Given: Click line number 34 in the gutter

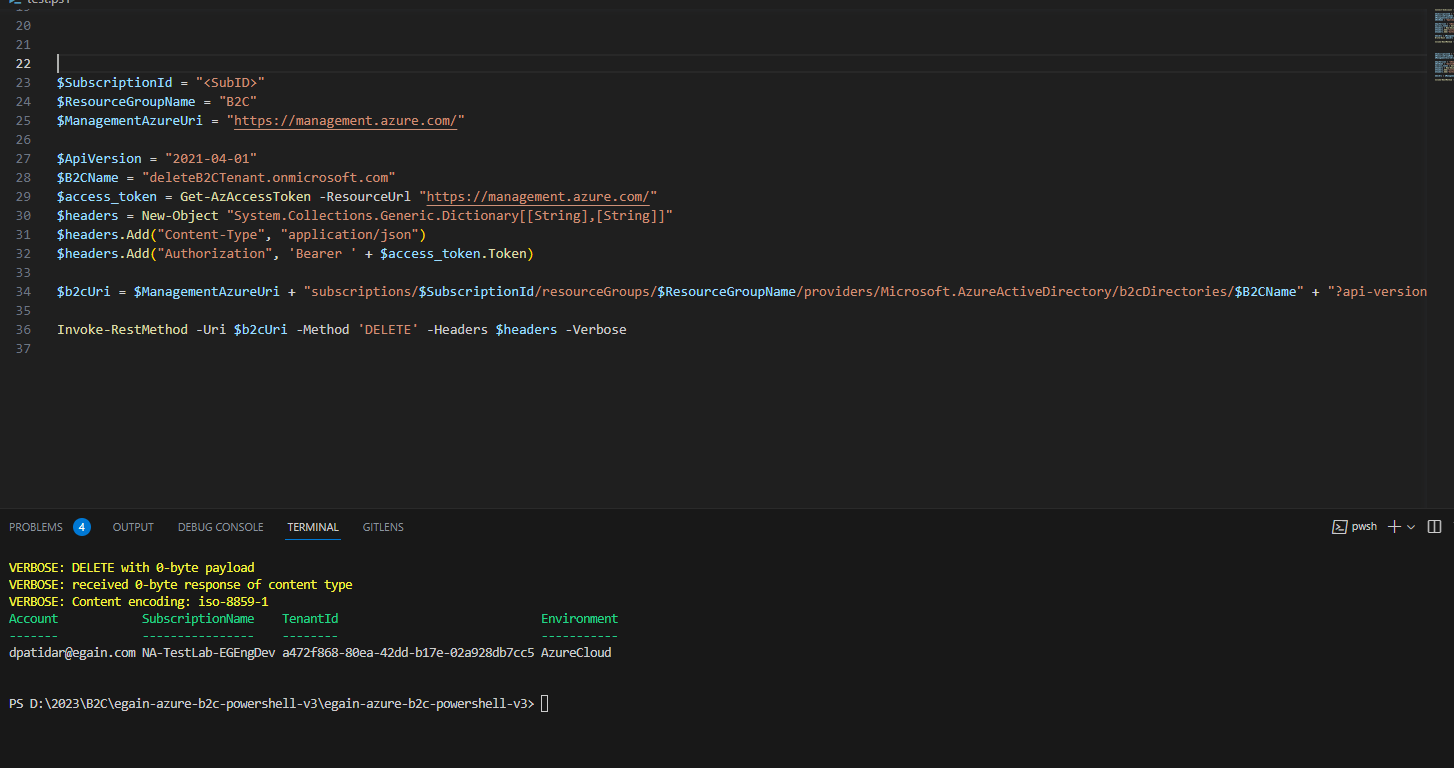Looking at the screenshot, I should [x=23, y=291].
